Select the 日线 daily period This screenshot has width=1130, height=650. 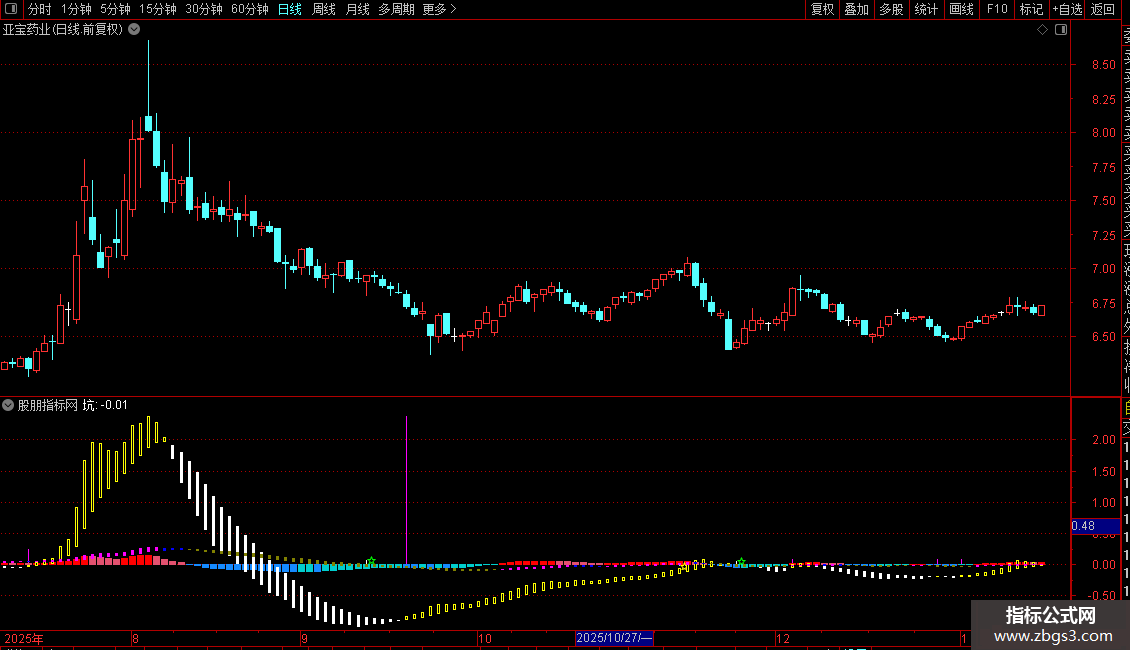click(290, 9)
